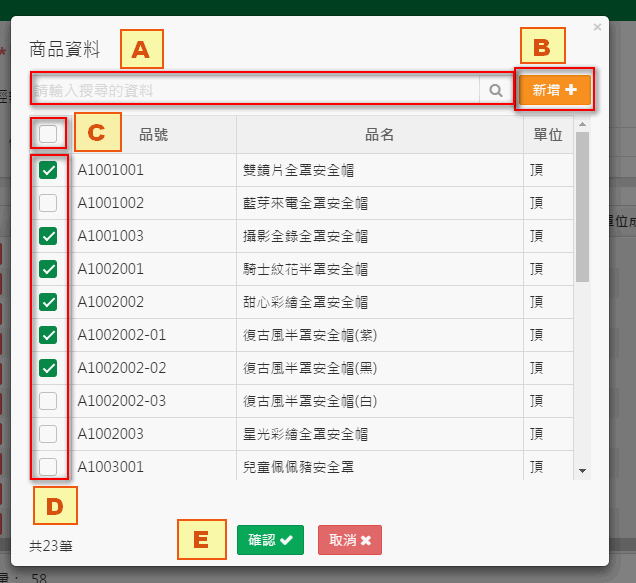Viewport: 636px width, 583px height.
Task: Click product code A1001003
Action: tap(110, 236)
